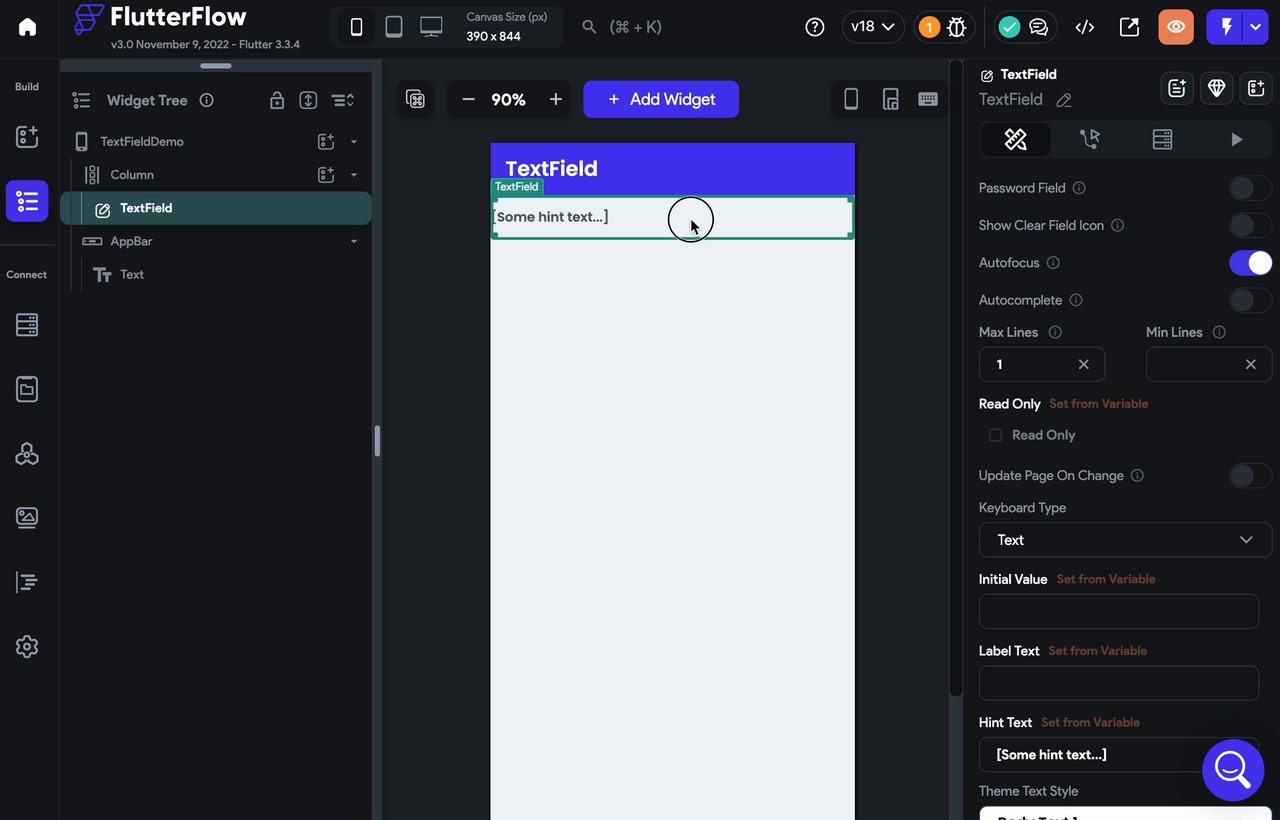Open the Add Widget panel in left rail
The image size is (1280, 820).
pyautogui.click(x=27, y=137)
